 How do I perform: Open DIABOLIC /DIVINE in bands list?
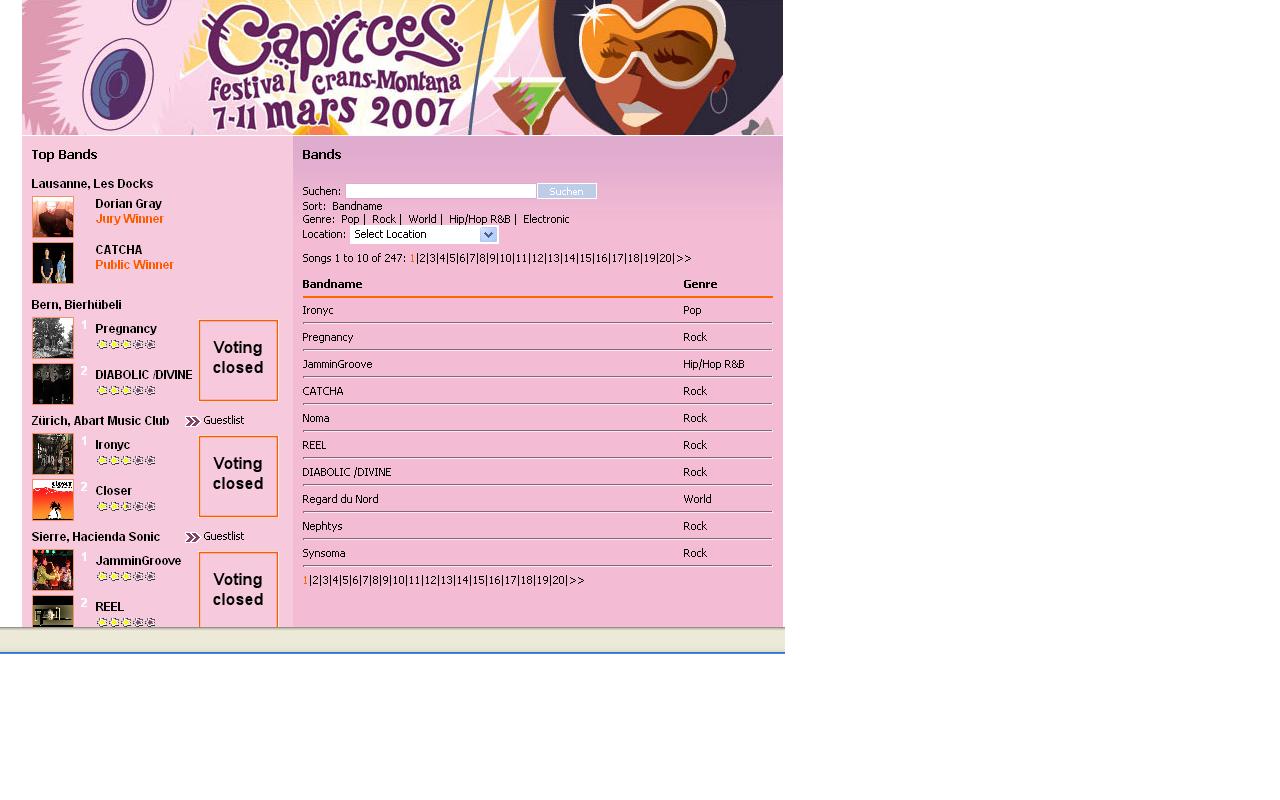point(347,472)
